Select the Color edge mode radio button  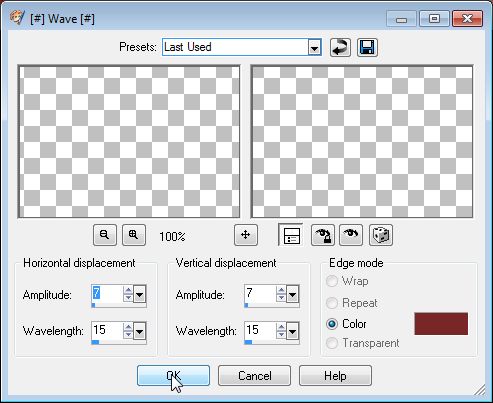click(x=332, y=324)
